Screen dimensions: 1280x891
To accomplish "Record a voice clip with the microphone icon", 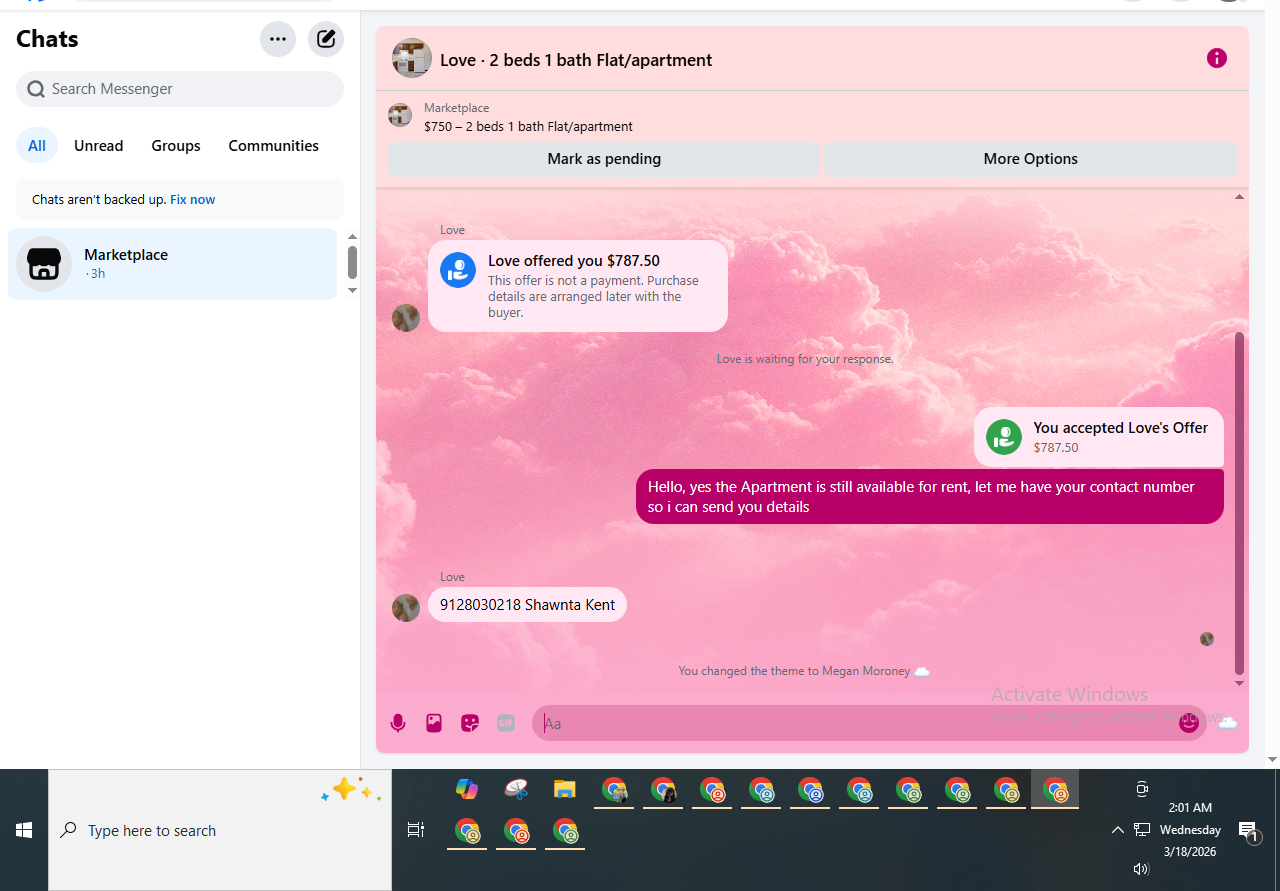I will (398, 723).
